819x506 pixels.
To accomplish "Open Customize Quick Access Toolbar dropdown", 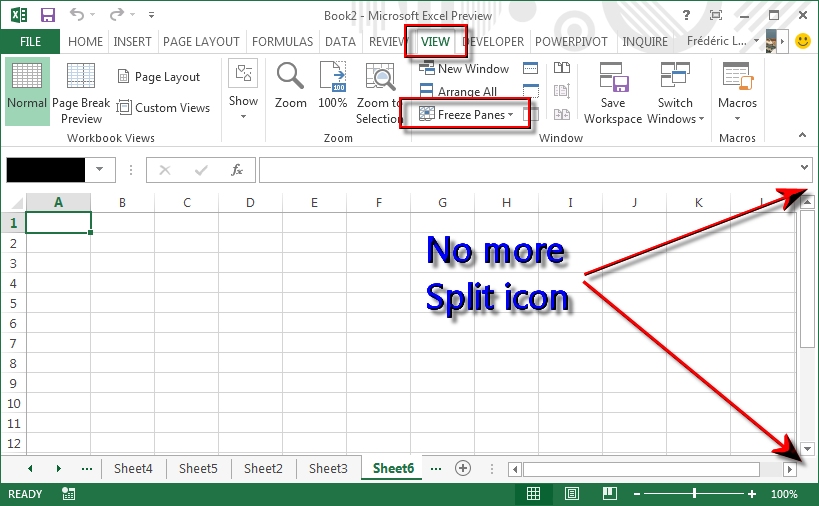I will tap(151, 15).
